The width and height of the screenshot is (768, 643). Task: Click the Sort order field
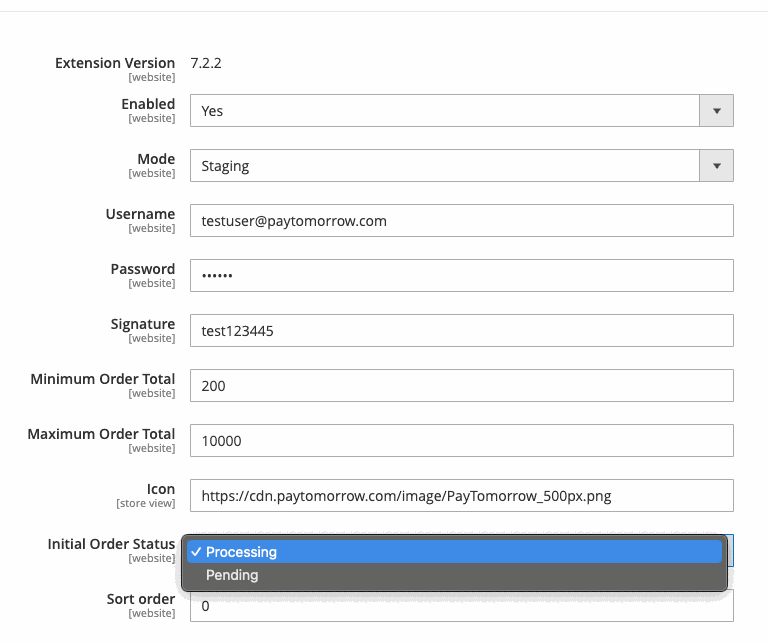462,606
